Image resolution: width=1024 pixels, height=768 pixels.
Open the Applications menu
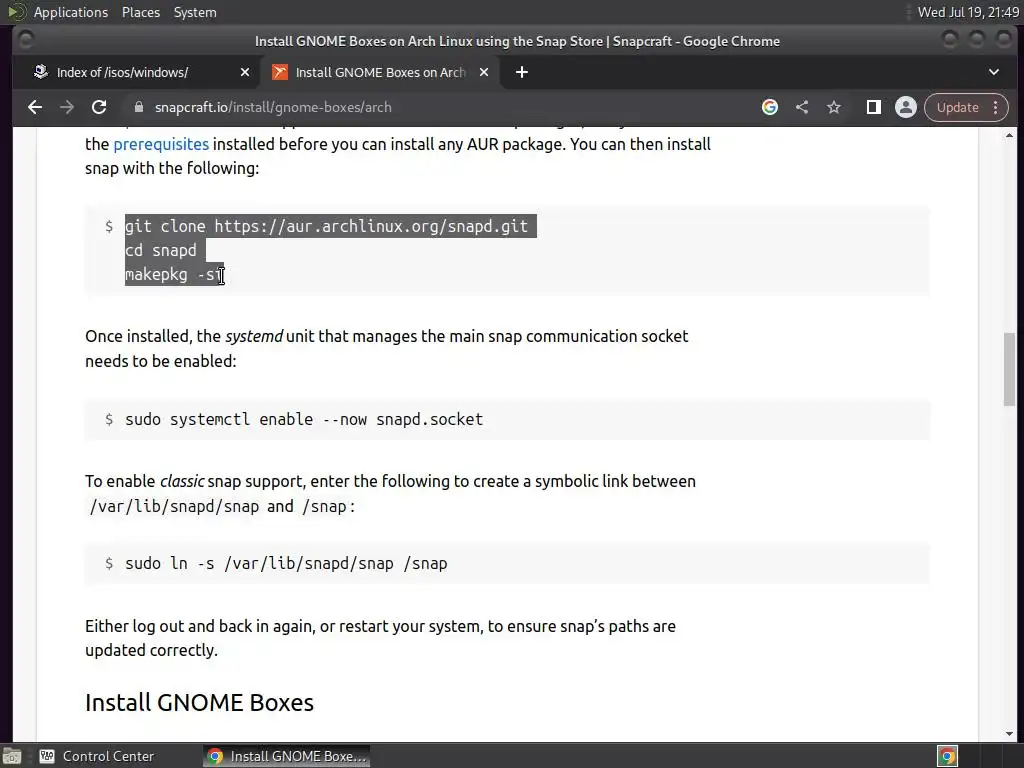pyautogui.click(x=71, y=12)
